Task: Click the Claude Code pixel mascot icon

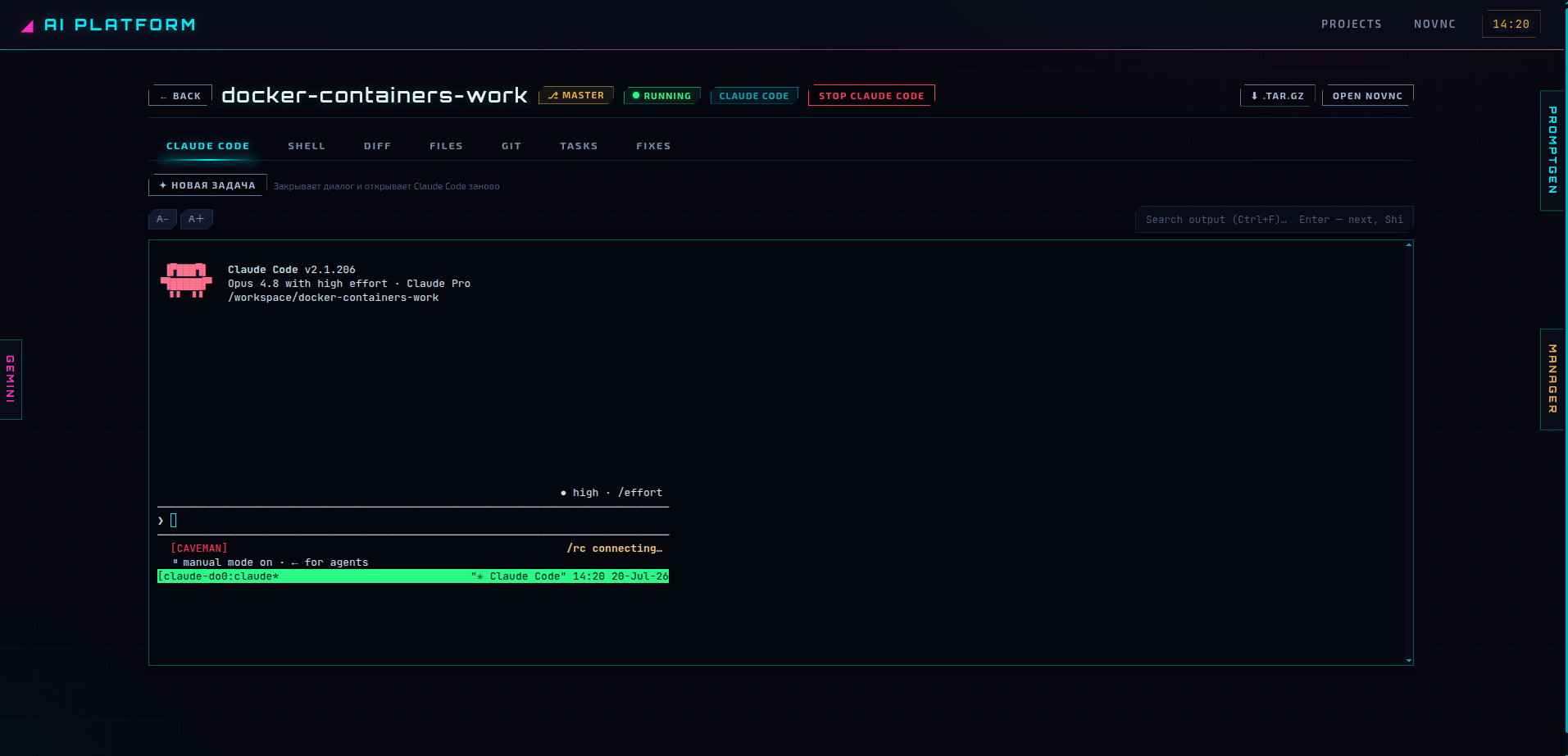Action: coord(186,280)
